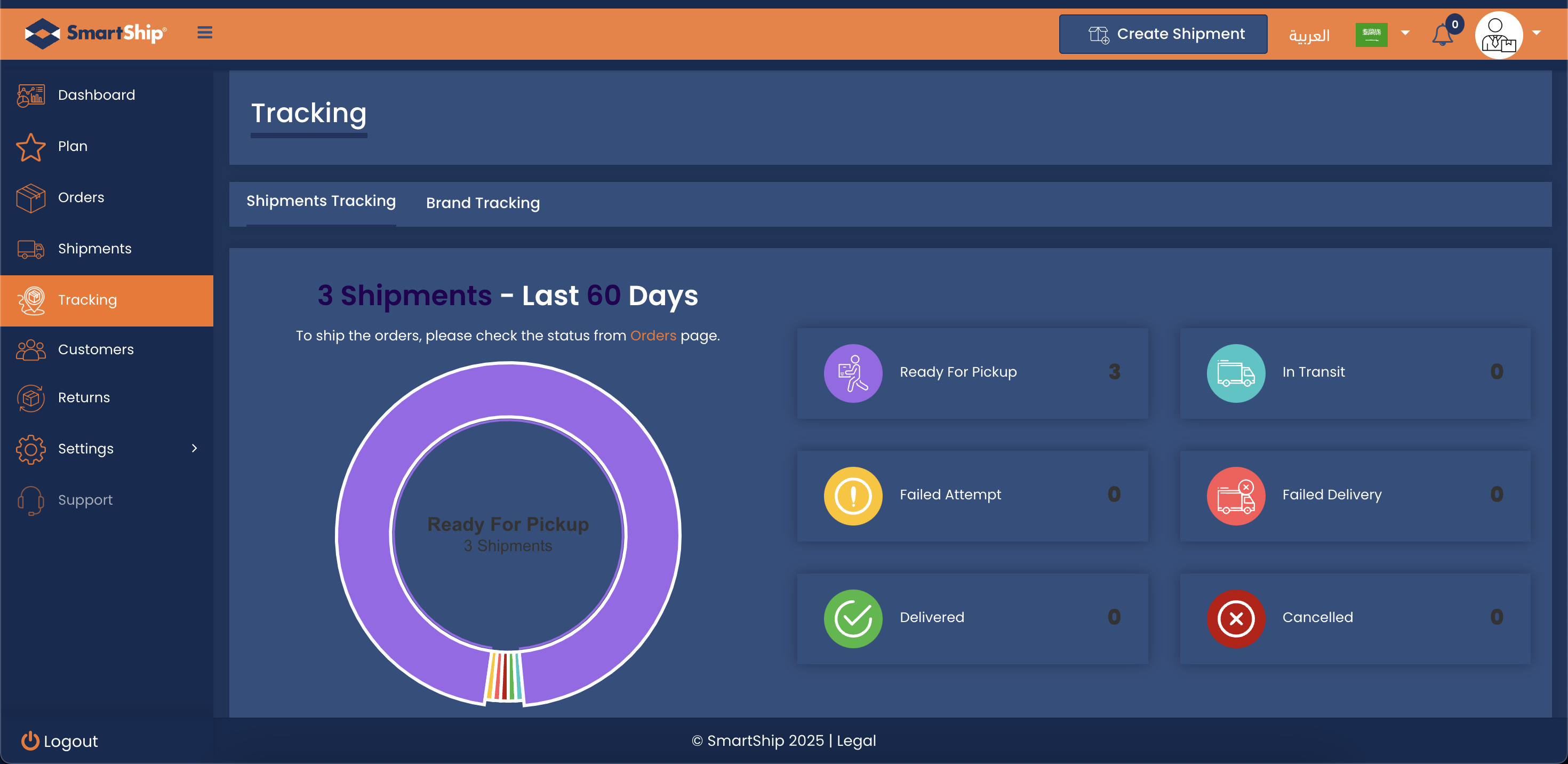This screenshot has height=764, width=1568.
Task: Click the Failed Delivery red truck icon
Action: (x=1235, y=496)
